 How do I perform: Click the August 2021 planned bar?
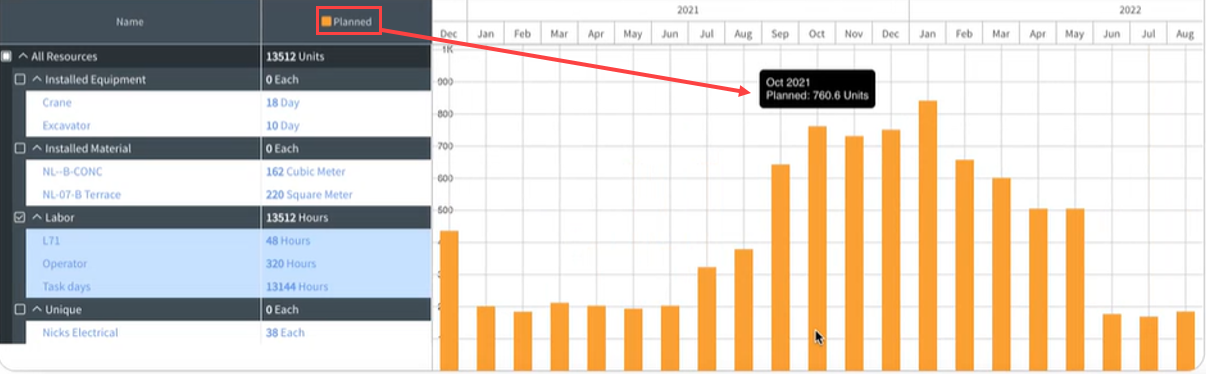tap(743, 310)
